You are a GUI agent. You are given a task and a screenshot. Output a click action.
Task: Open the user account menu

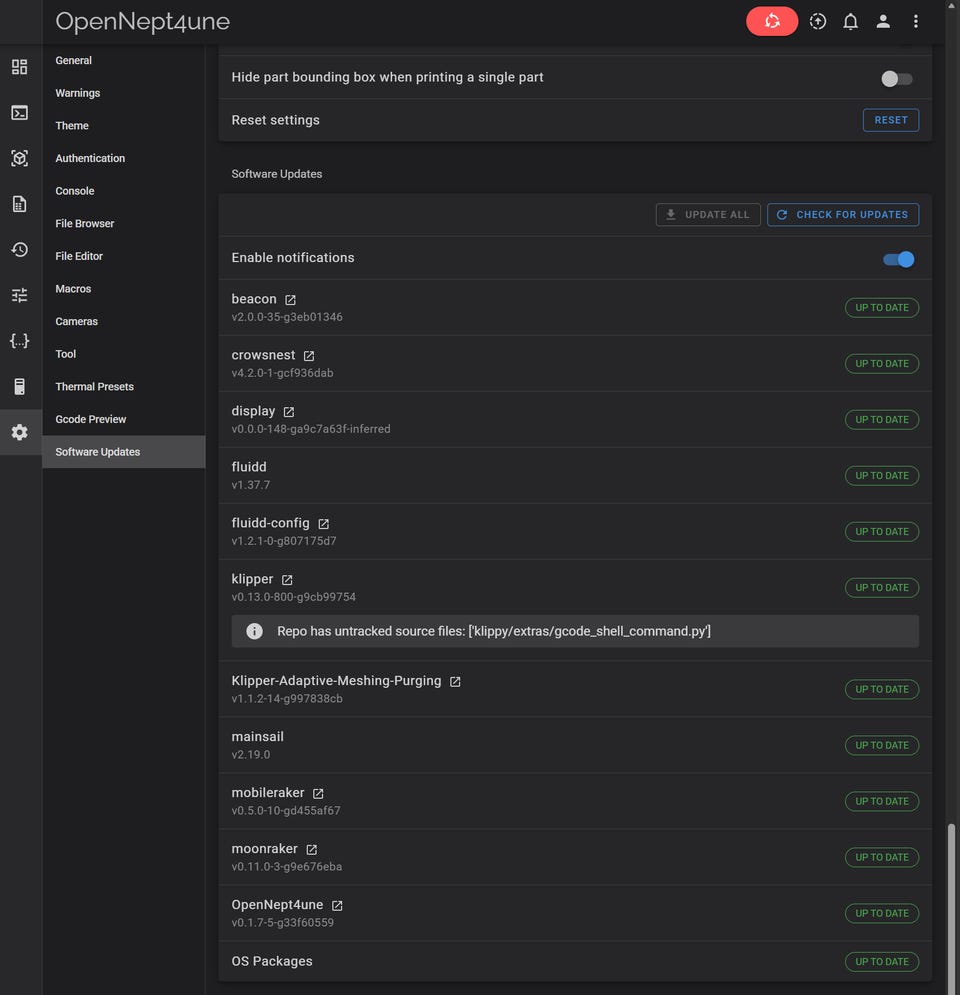click(883, 21)
